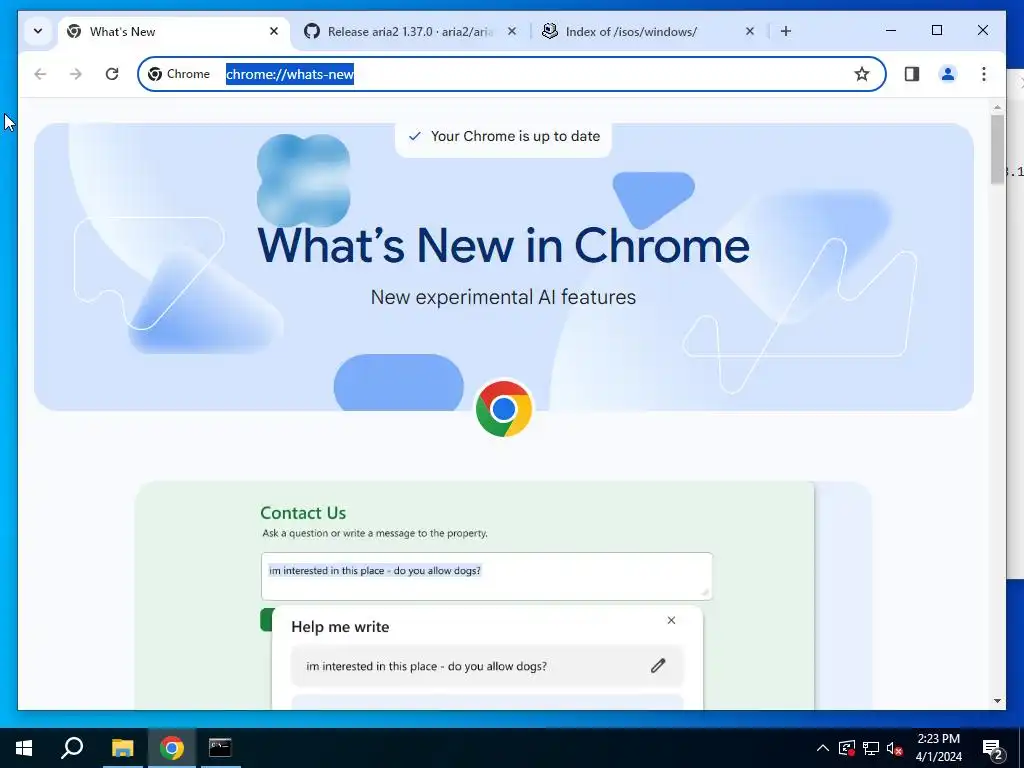1024x768 pixels.
Task: Close the What's New tab
Action: click(x=274, y=31)
